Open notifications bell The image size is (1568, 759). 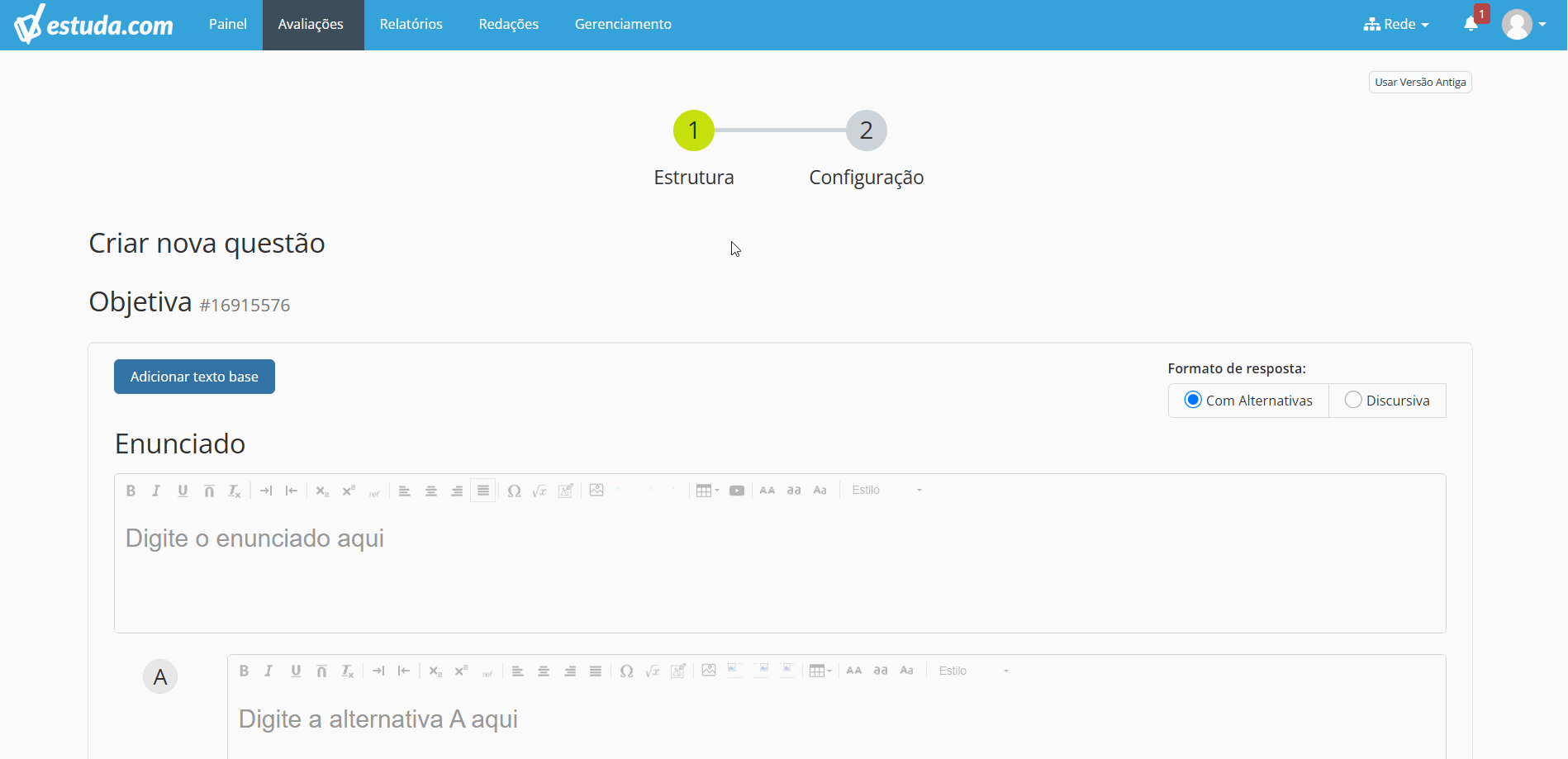click(x=1471, y=24)
